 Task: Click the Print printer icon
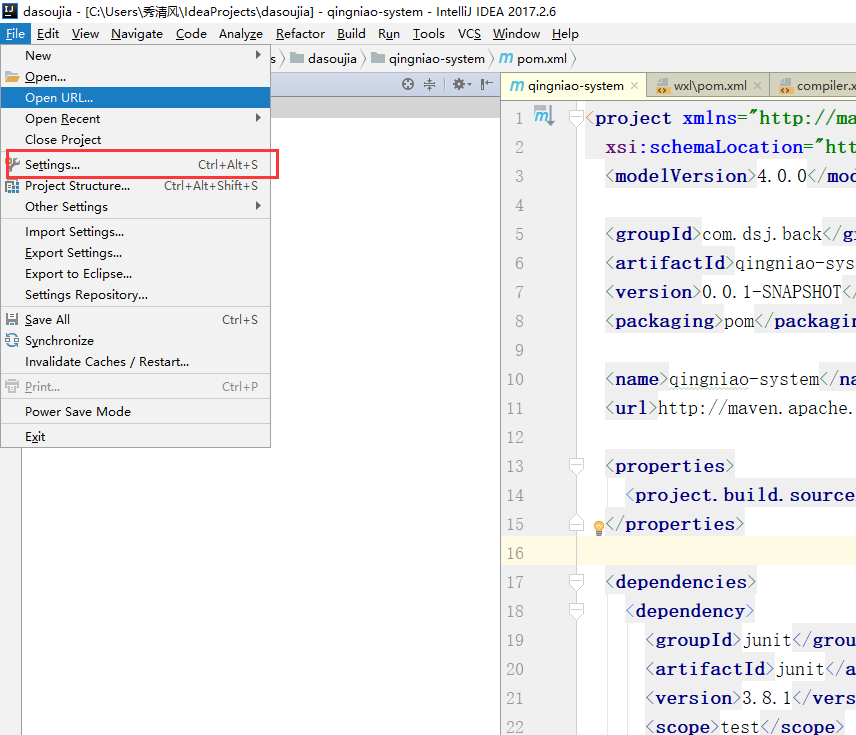[x=12, y=387]
